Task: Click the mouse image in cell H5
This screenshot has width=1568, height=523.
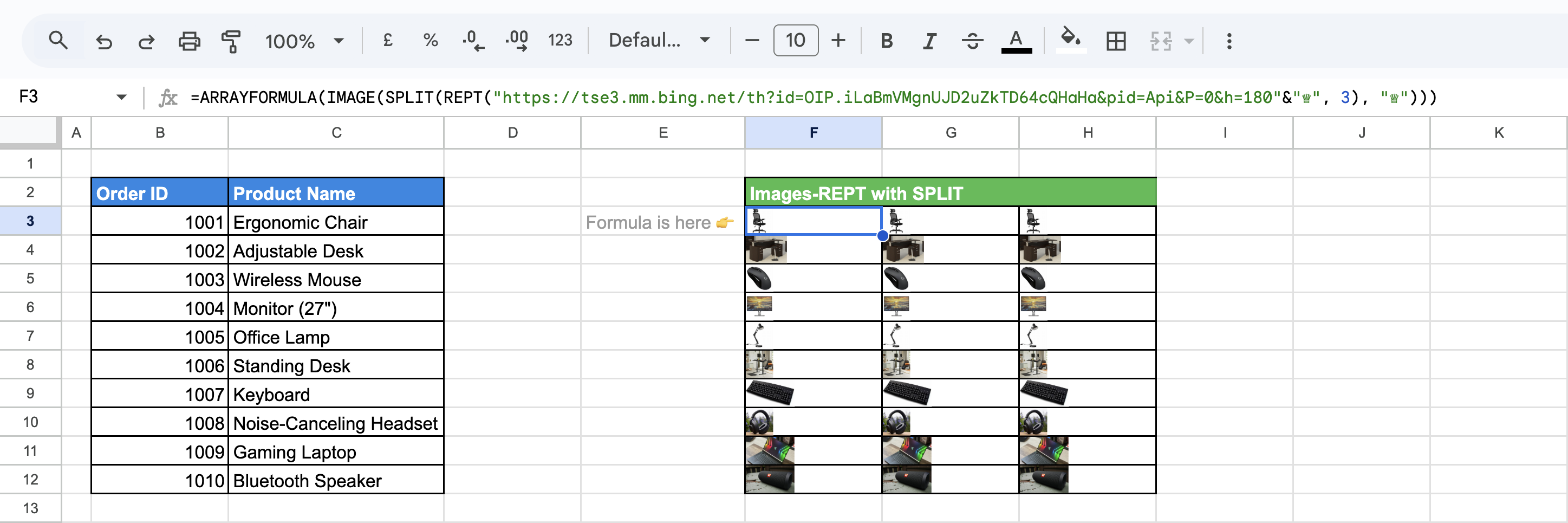Action: tap(1033, 279)
